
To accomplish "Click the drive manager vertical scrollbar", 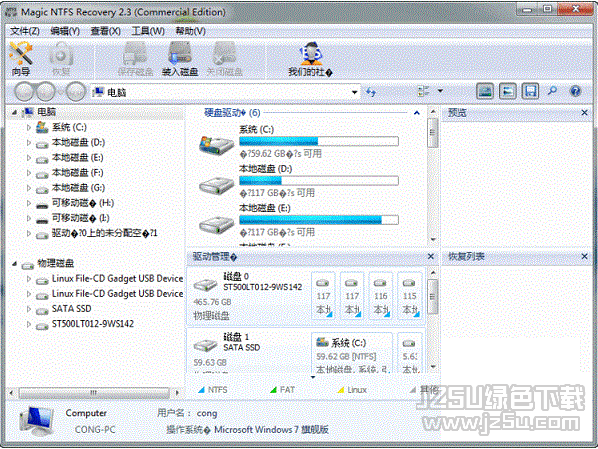I will click(x=432, y=296).
